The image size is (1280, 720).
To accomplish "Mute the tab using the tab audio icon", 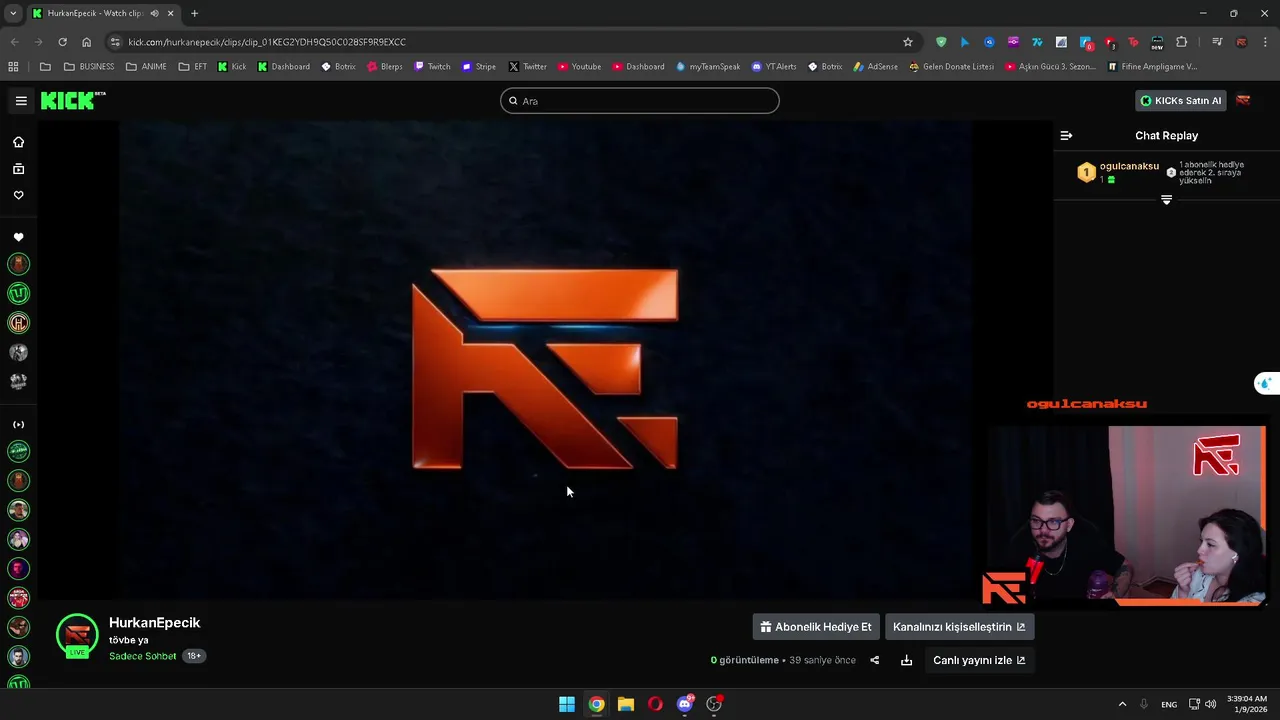I will [x=154, y=13].
